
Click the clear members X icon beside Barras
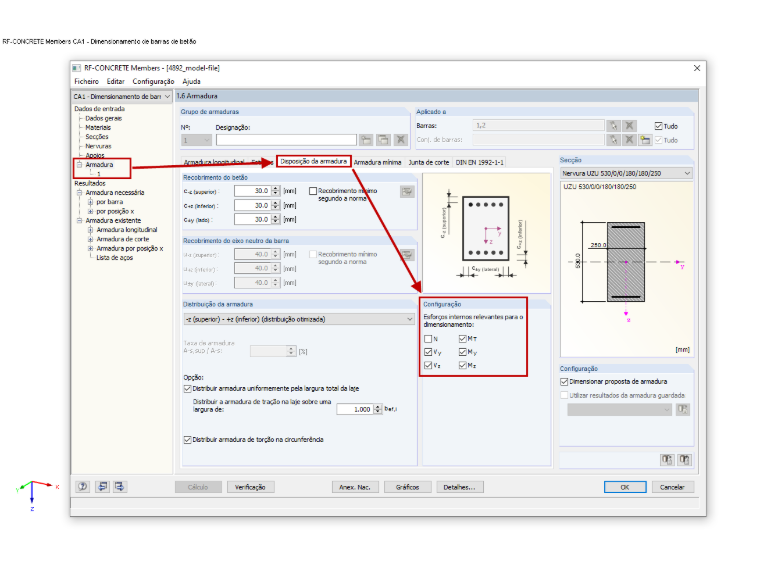click(x=629, y=126)
